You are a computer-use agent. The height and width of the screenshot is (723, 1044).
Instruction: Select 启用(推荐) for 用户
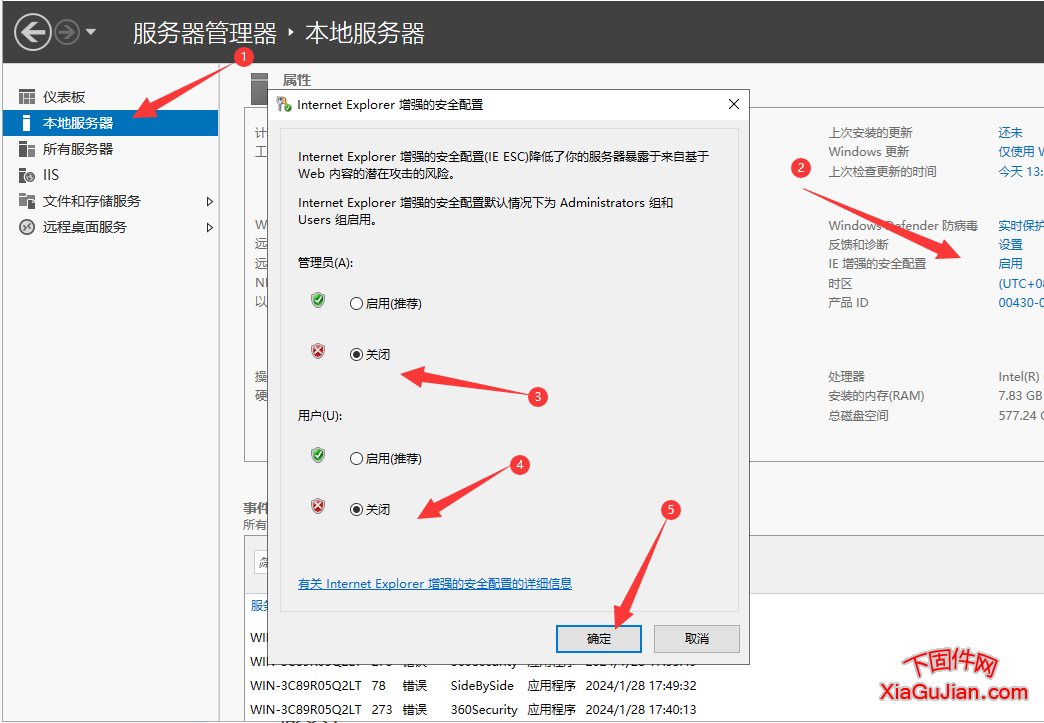click(x=386, y=459)
